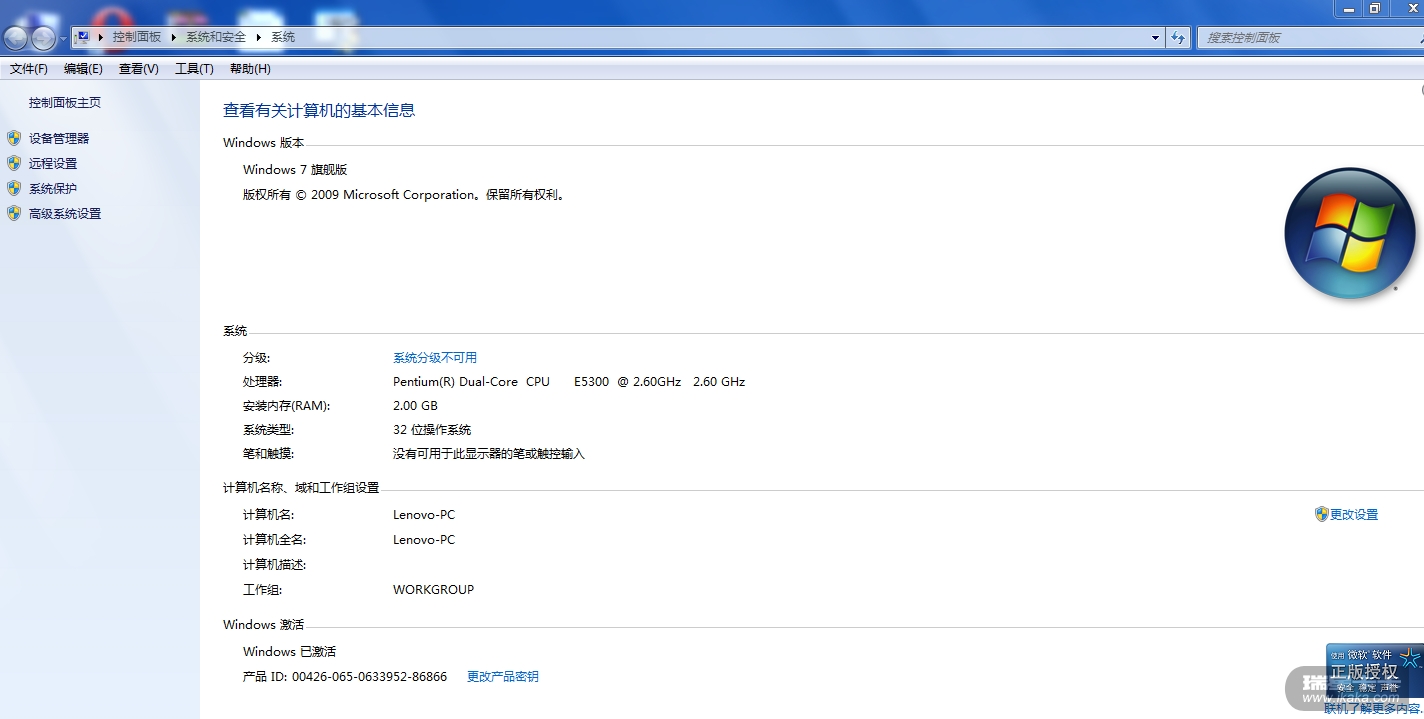The height and width of the screenshot is (719, 1424).
Task: Open the 工具(T) menu
Action: tap(194, 69)
